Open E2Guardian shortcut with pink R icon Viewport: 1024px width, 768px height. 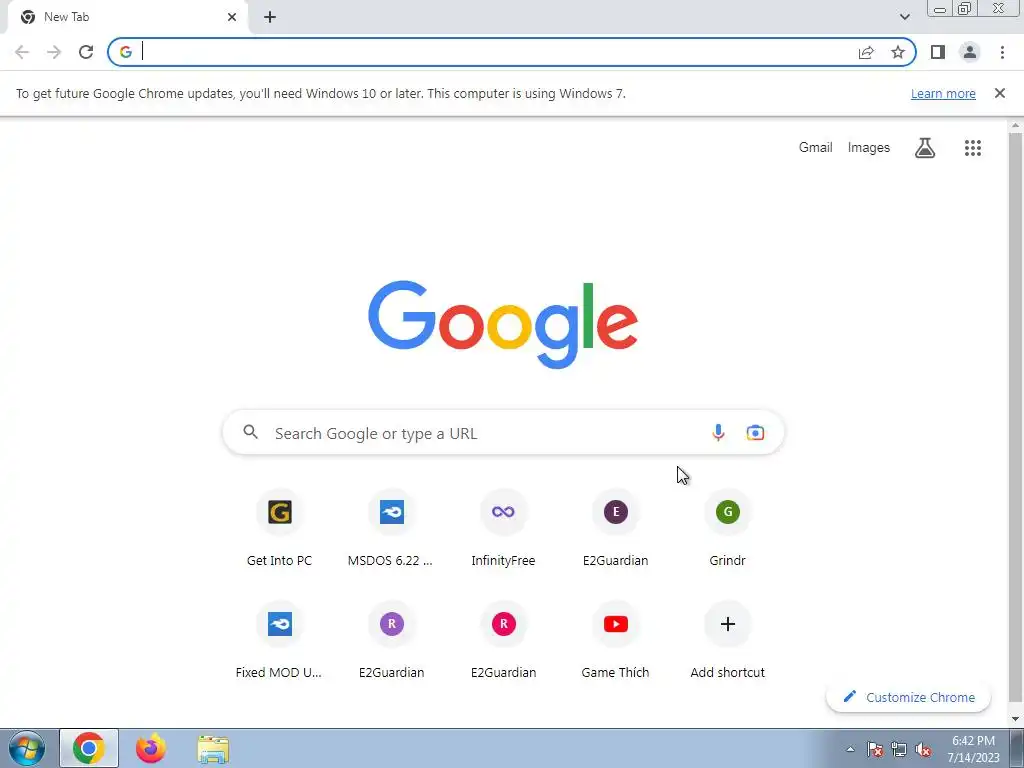tap(504, 641)
